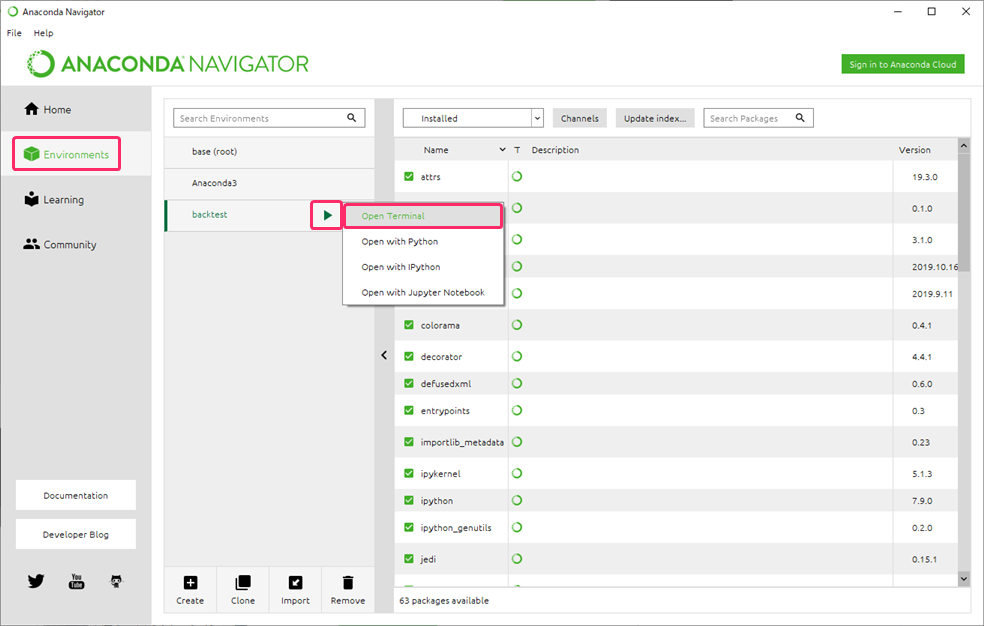Image resolution: width=984 pixels, height=626 pixels.
Task: Click the status circle next to colorama
Action: [x=517, y=325]
